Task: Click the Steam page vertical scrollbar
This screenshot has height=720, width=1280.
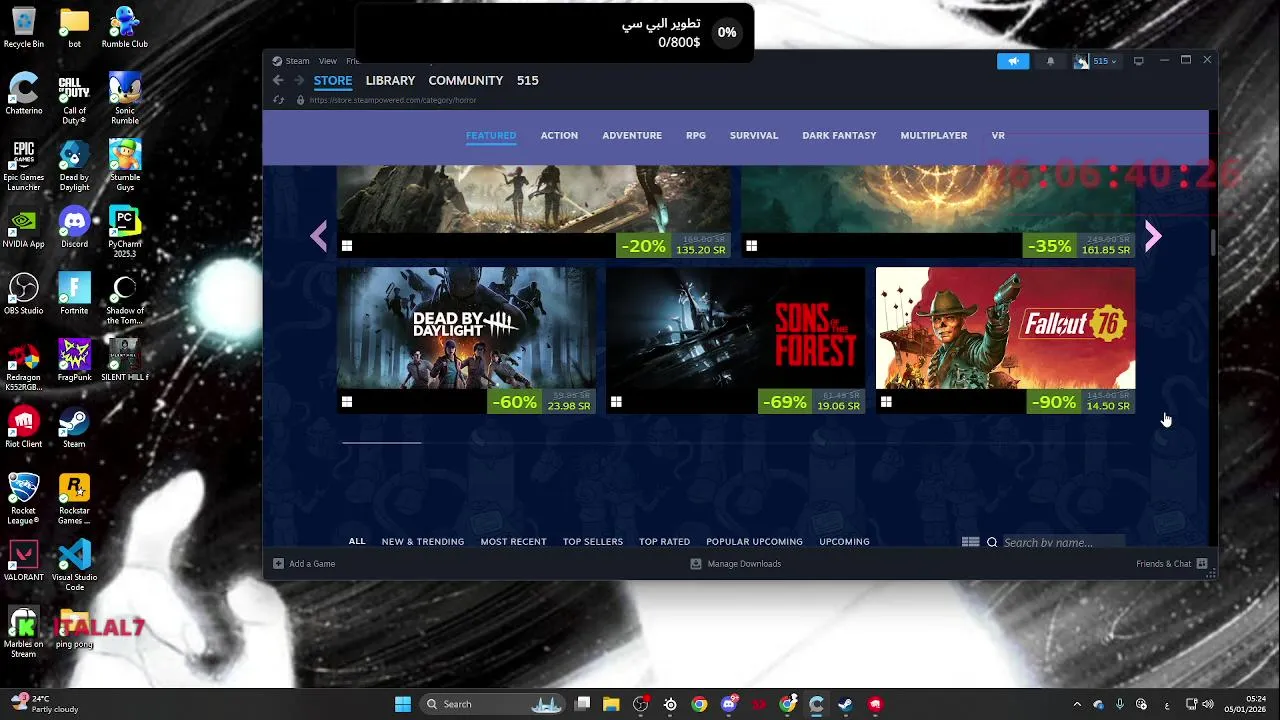Action: pyautogui.click(x=1213, y=242)
